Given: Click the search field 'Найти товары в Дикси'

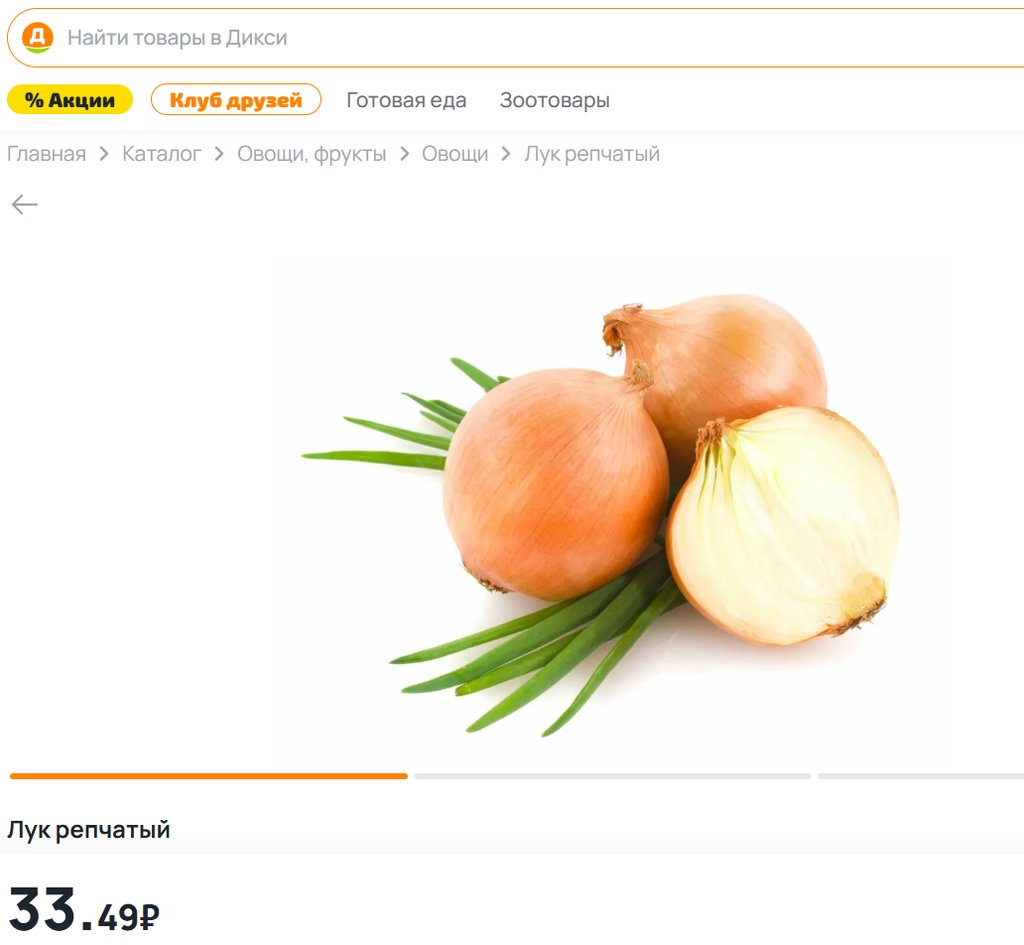Looking at the screenshot, I should click(516, 38).
